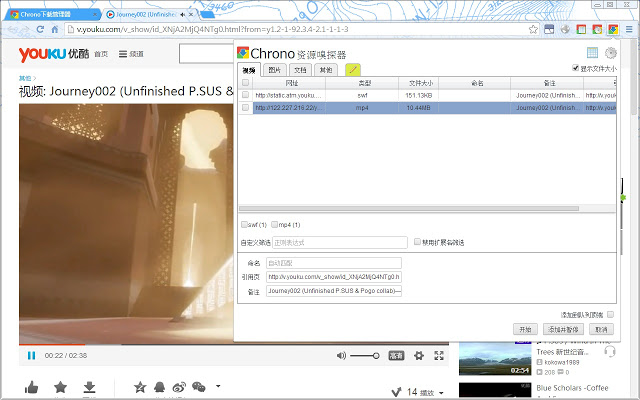
Task: Open the Chrono Sniffer extension icon in toolbar
Action: coord(613,29)
